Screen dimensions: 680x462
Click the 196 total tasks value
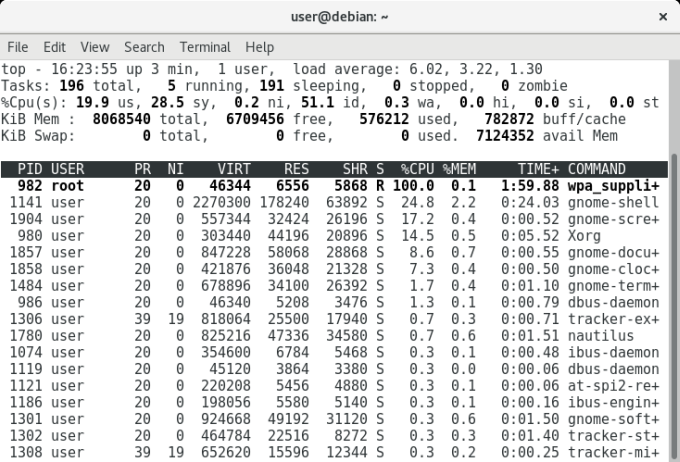(72, 85)
